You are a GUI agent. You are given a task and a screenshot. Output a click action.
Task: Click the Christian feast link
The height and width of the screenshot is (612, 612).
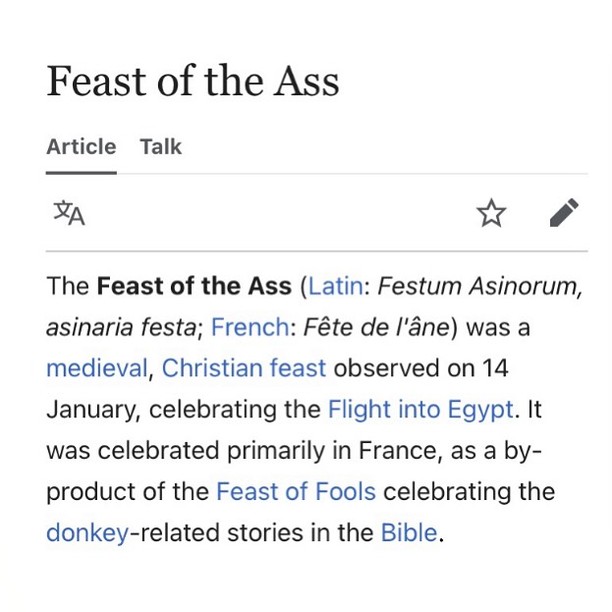244,369
